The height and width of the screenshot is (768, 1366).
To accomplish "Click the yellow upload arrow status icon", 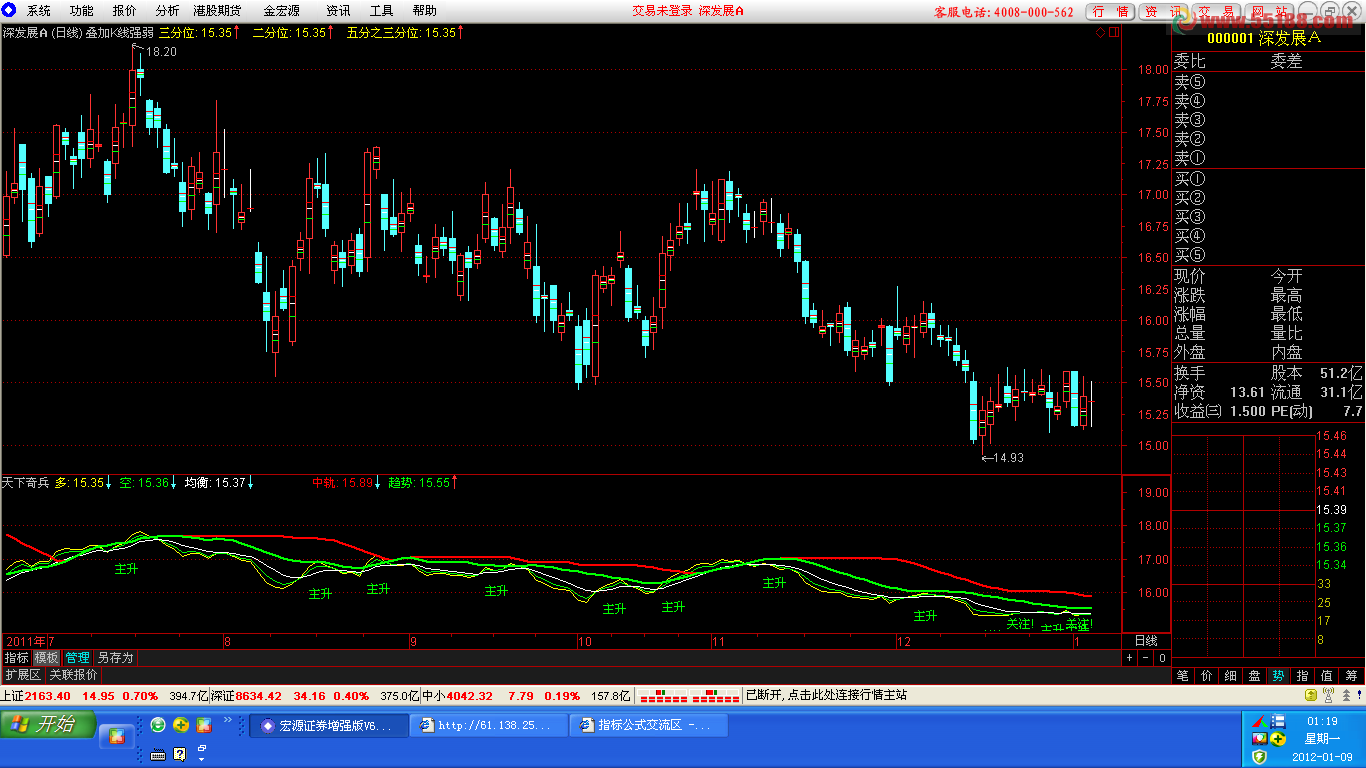I will coord(1311,695).
